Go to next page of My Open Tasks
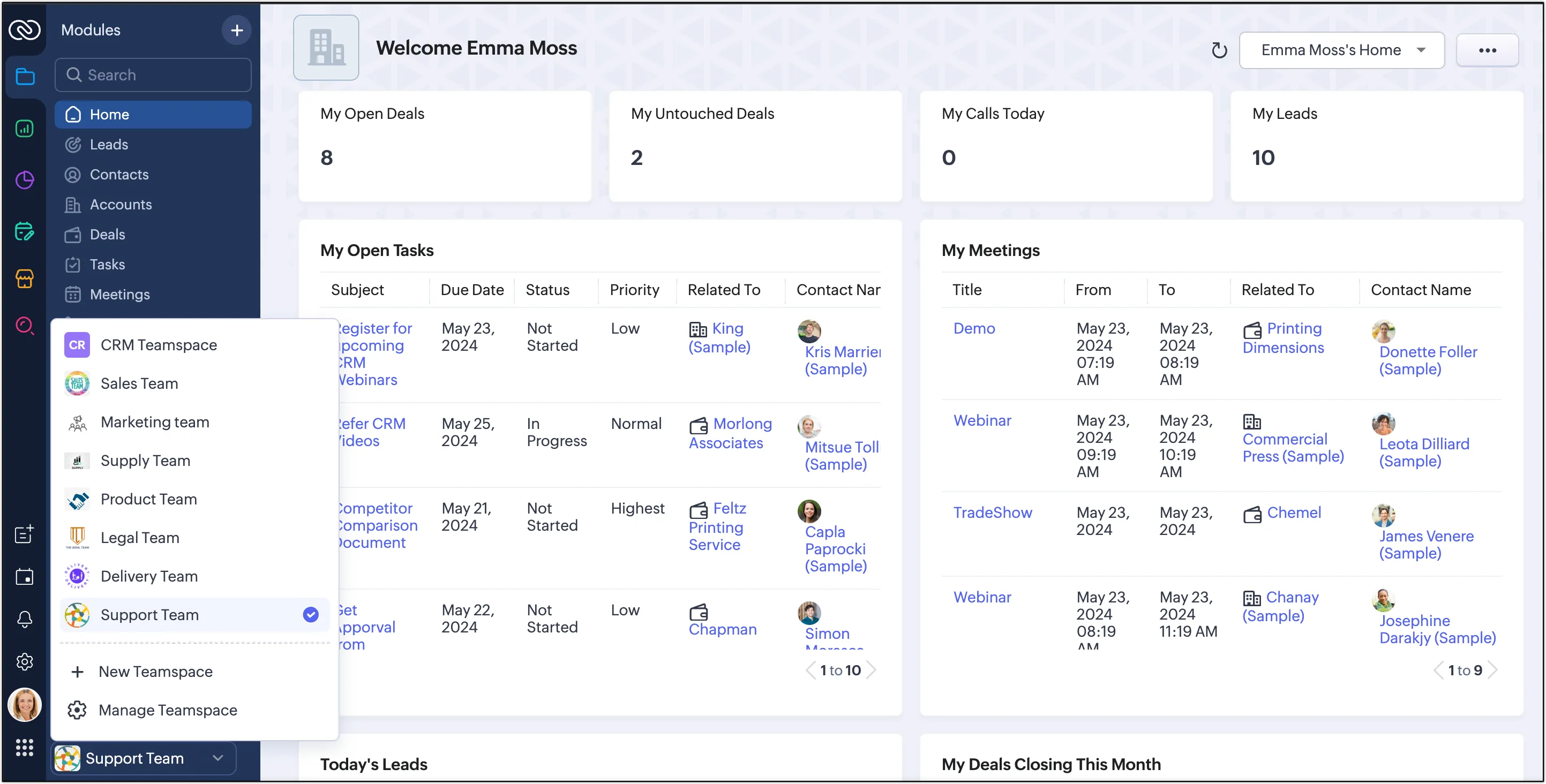Viewport: 1546px width, 784px height. click(x=872, y=670)
